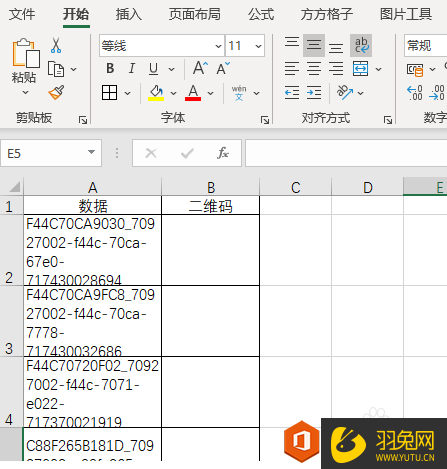Toggle Italic formatting
Image resolution: width=447 pixels, height=469 pixels.
tap(132, 69)
